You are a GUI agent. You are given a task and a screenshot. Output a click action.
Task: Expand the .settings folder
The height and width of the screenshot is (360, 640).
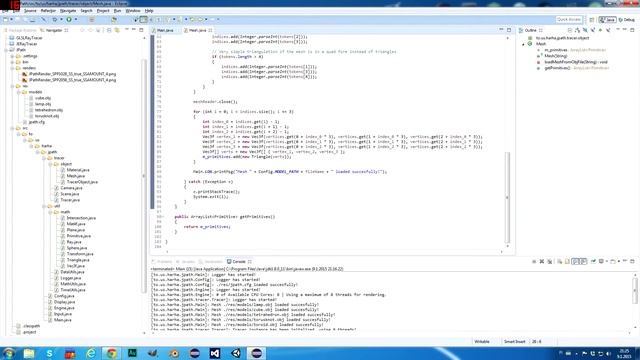pos(12,56)
